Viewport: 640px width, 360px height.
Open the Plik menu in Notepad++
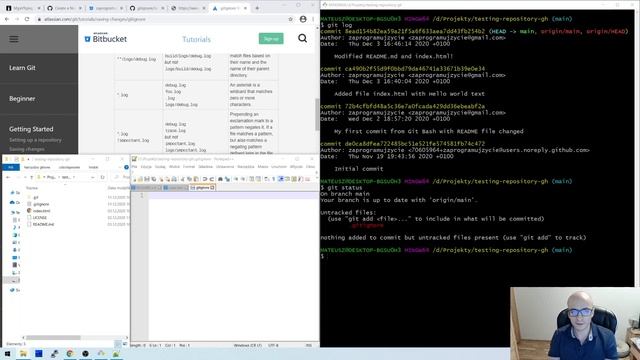(134, 167)
